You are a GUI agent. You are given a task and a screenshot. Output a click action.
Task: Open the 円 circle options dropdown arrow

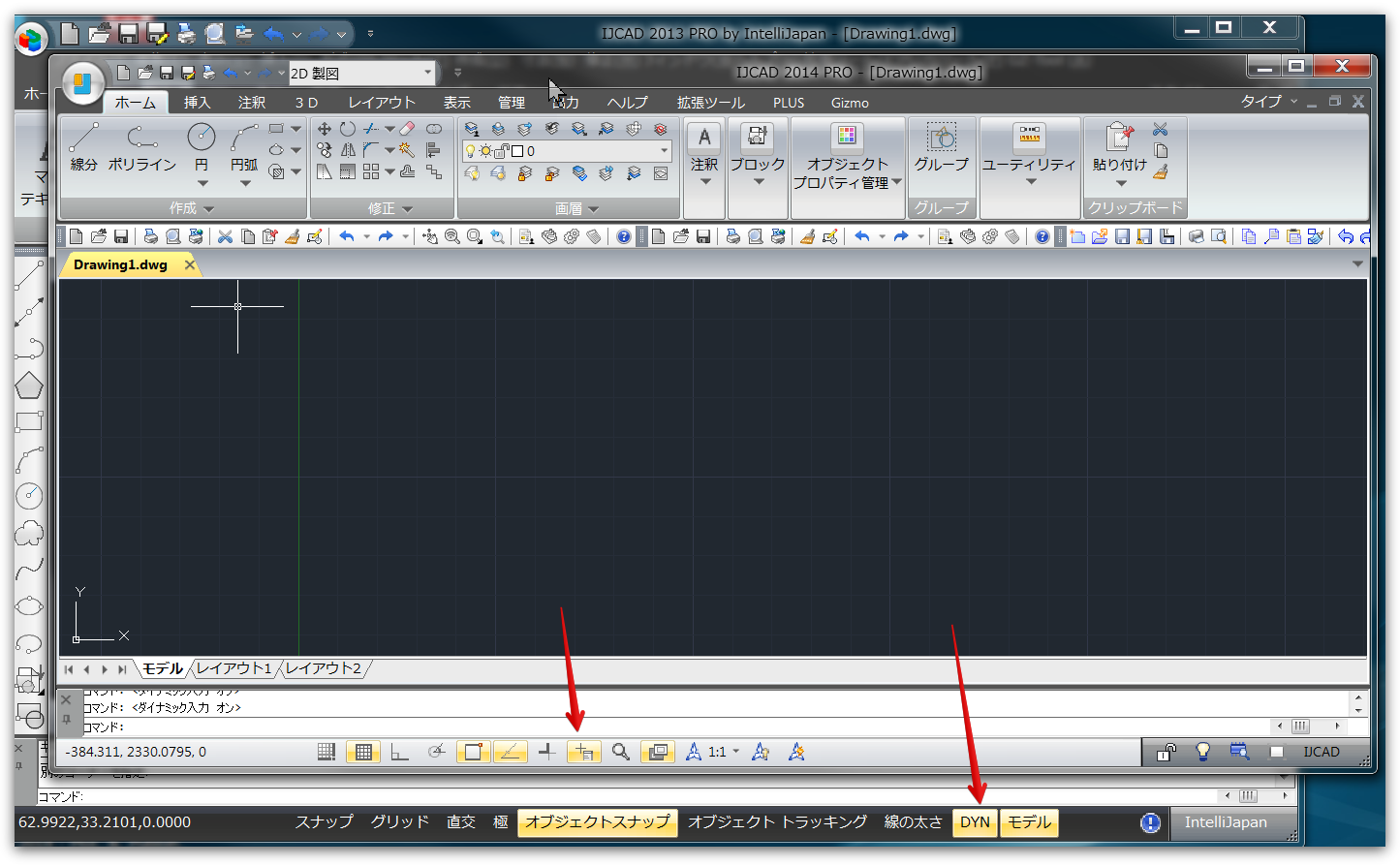click(x=202, y=183)
